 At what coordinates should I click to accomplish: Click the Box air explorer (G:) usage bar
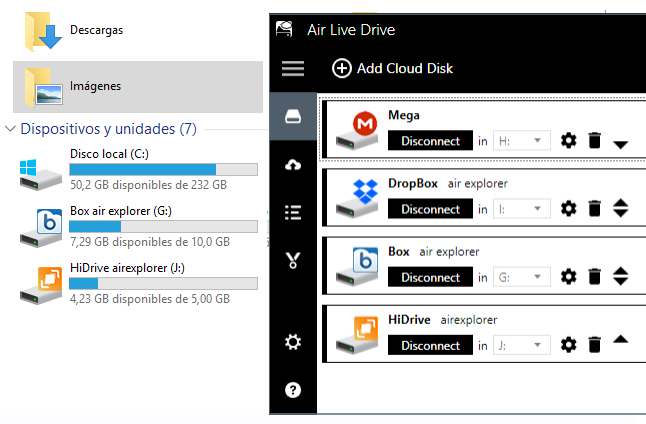(x=164, y=226)
